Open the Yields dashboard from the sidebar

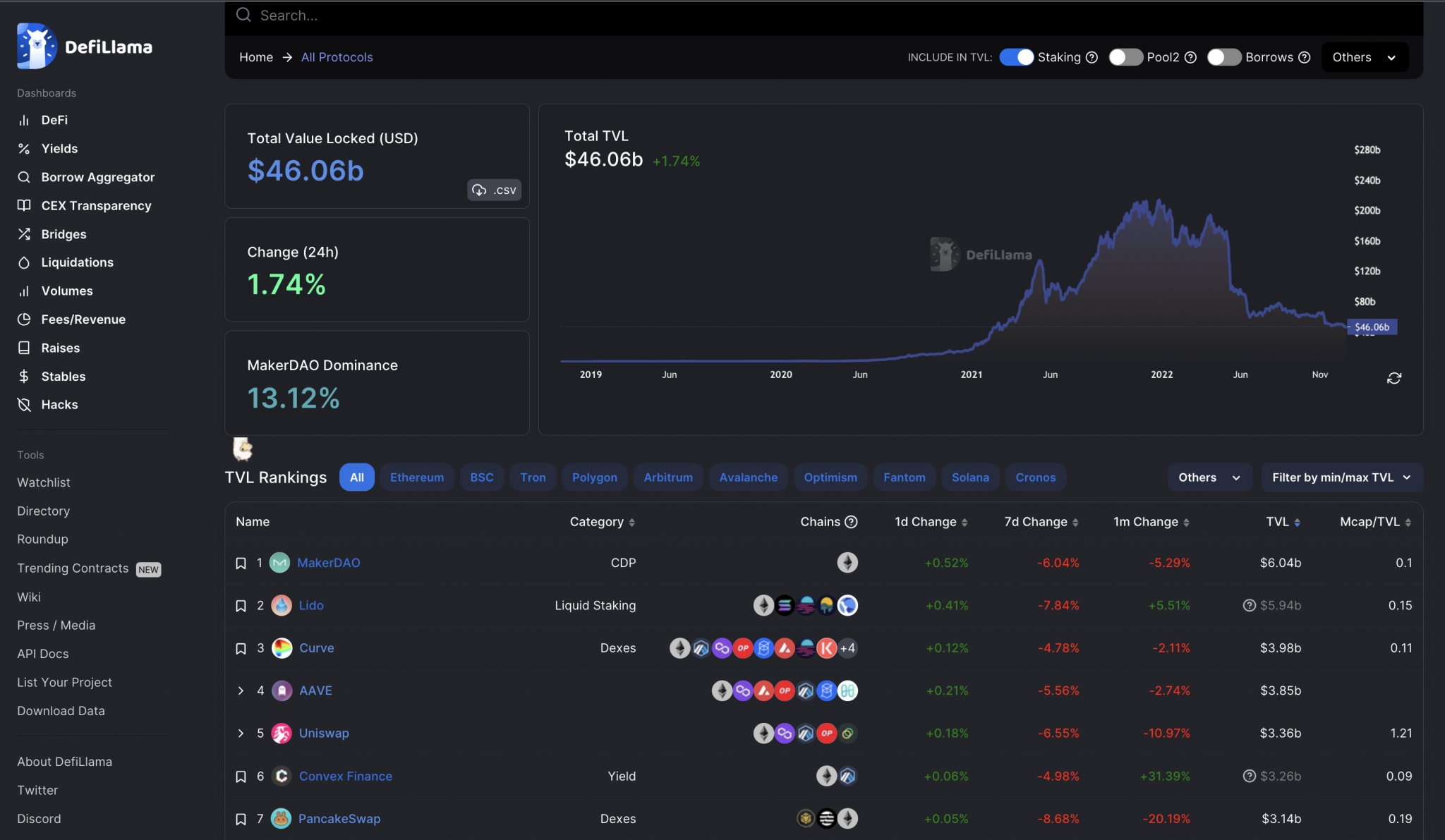point(59,148)
